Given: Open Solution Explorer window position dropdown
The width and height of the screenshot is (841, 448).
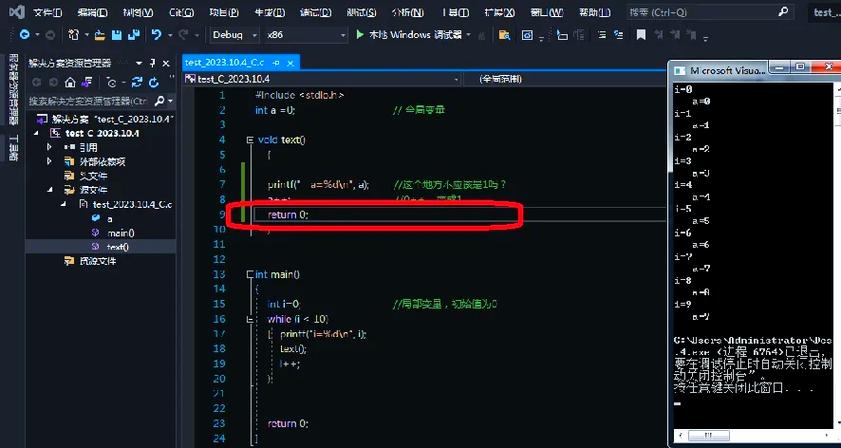Looking at the screenshot, I should [139, 63].
